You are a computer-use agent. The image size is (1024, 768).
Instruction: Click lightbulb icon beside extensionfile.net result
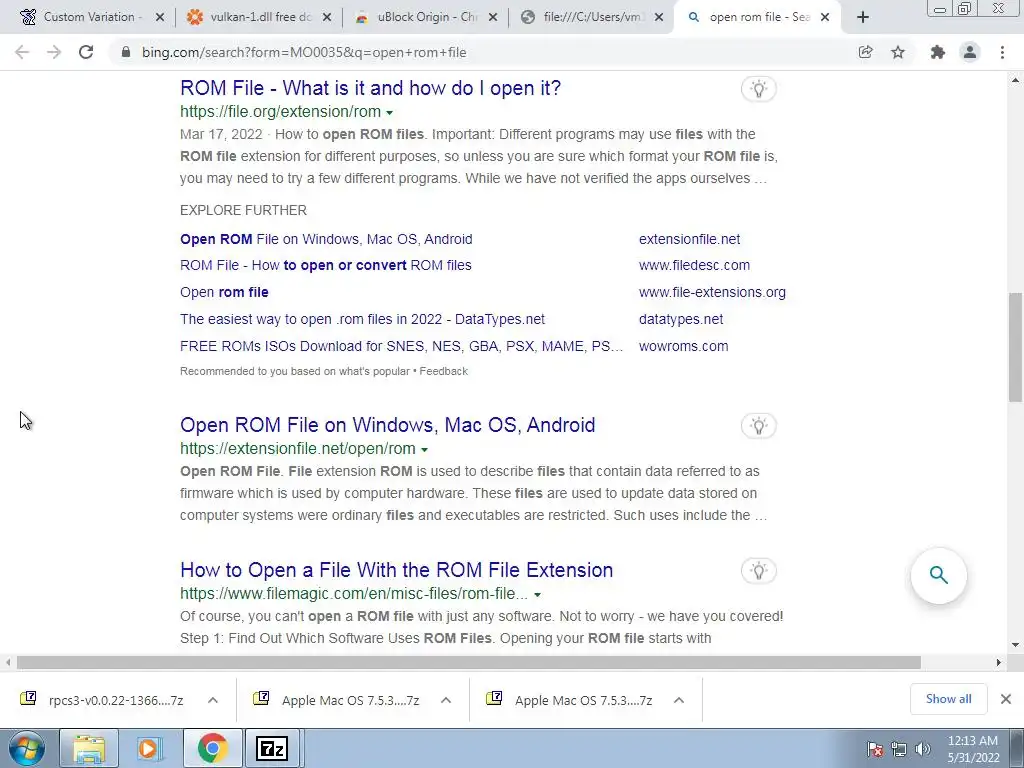pos(758,426)
